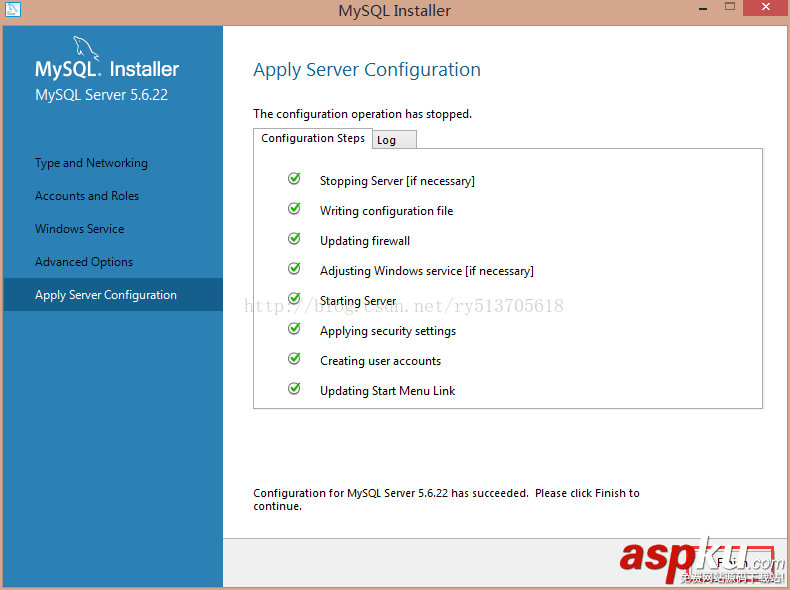Click the check icon beside Writing configuration file

click(x=294, y=209)
